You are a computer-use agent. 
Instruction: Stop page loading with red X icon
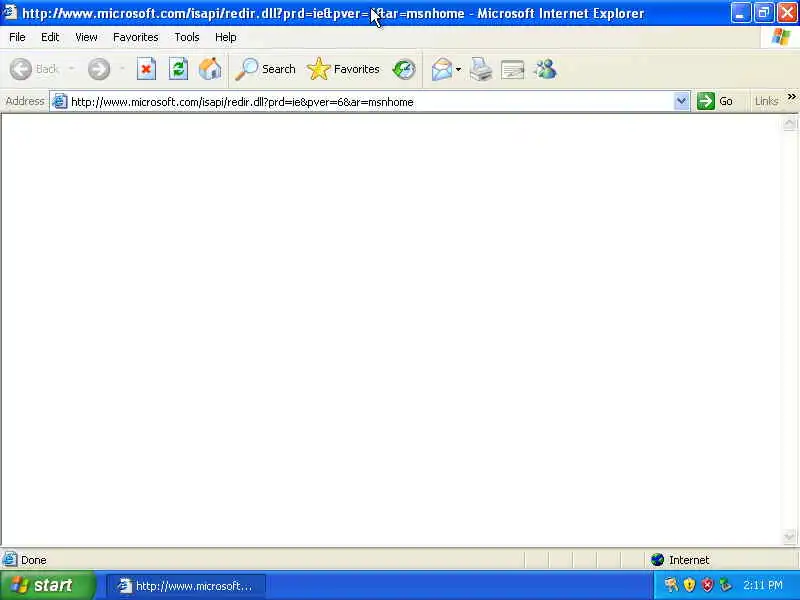click(146, 69)
